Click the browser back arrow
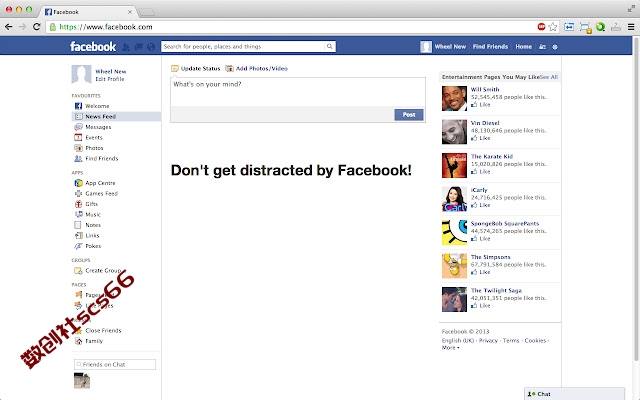 coord(9,27)
